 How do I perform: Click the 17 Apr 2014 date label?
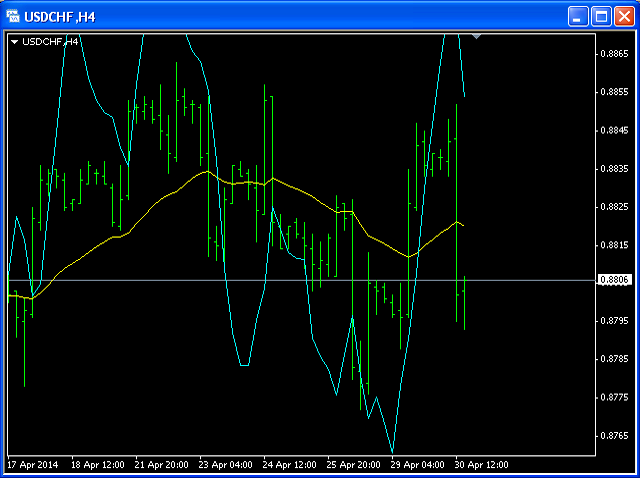tap(33, 464)
